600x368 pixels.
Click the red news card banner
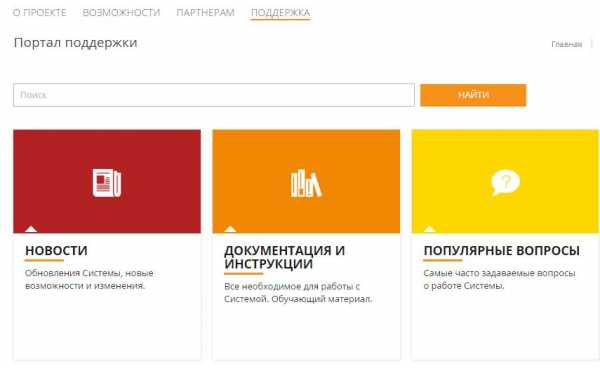pos(107,181)
